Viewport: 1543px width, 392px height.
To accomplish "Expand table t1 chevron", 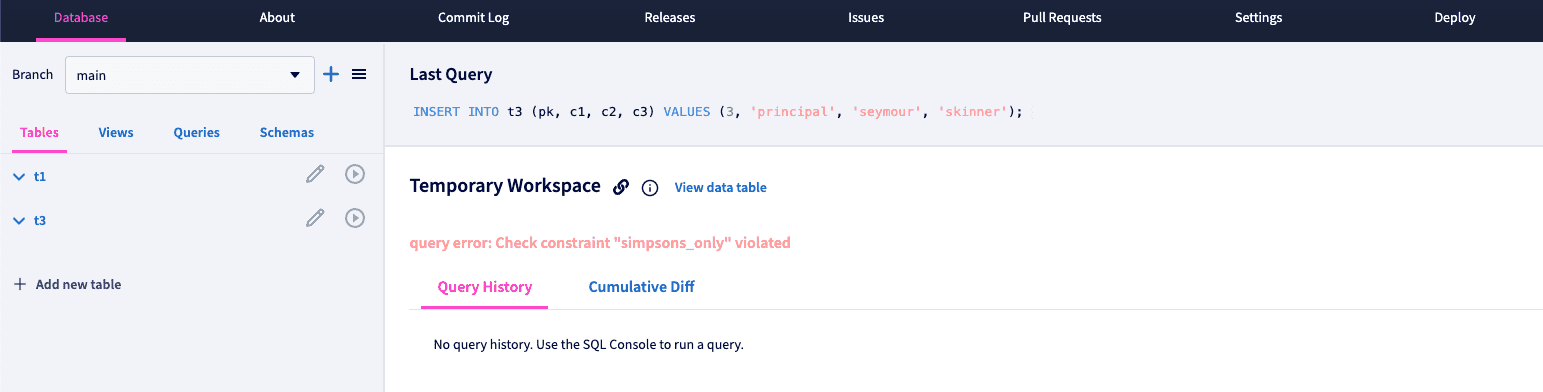I will (x=19, y=176).
